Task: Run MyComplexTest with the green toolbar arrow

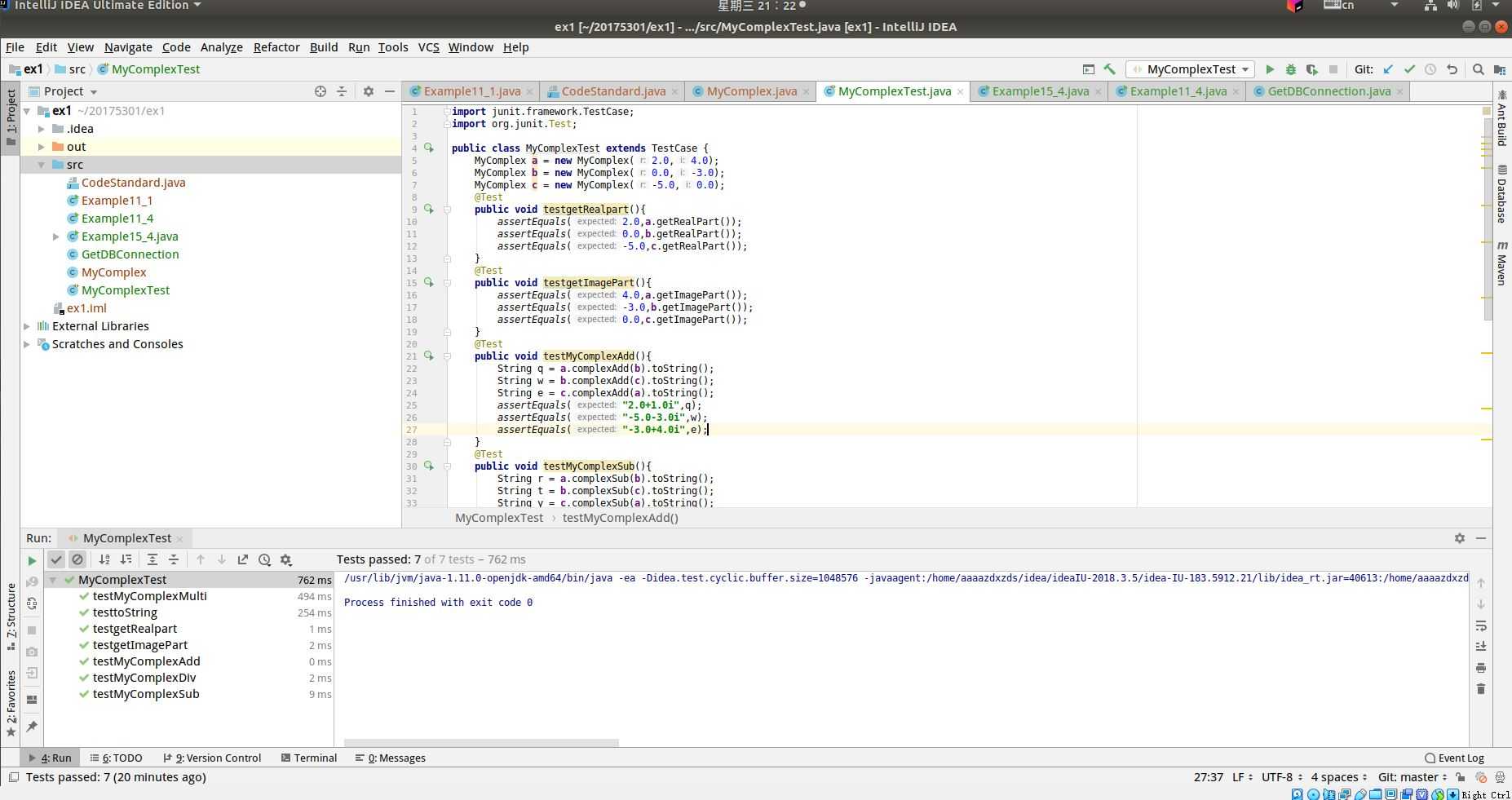Action: 1270,69
